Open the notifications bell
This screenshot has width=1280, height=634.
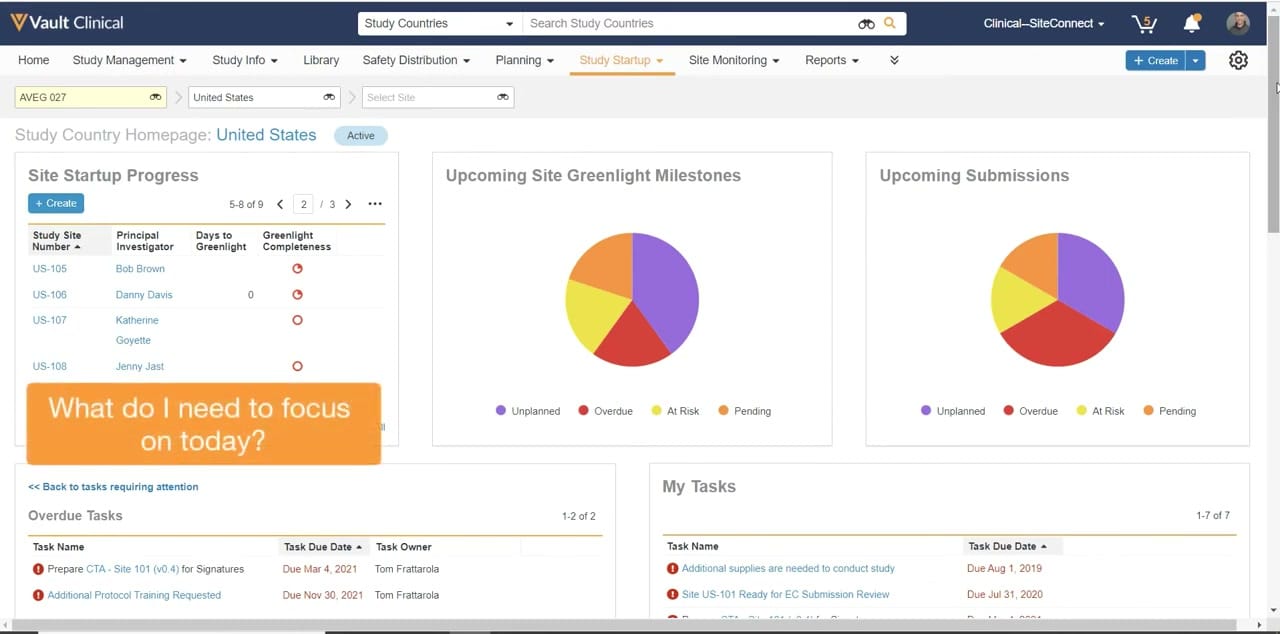point(1191,23)
